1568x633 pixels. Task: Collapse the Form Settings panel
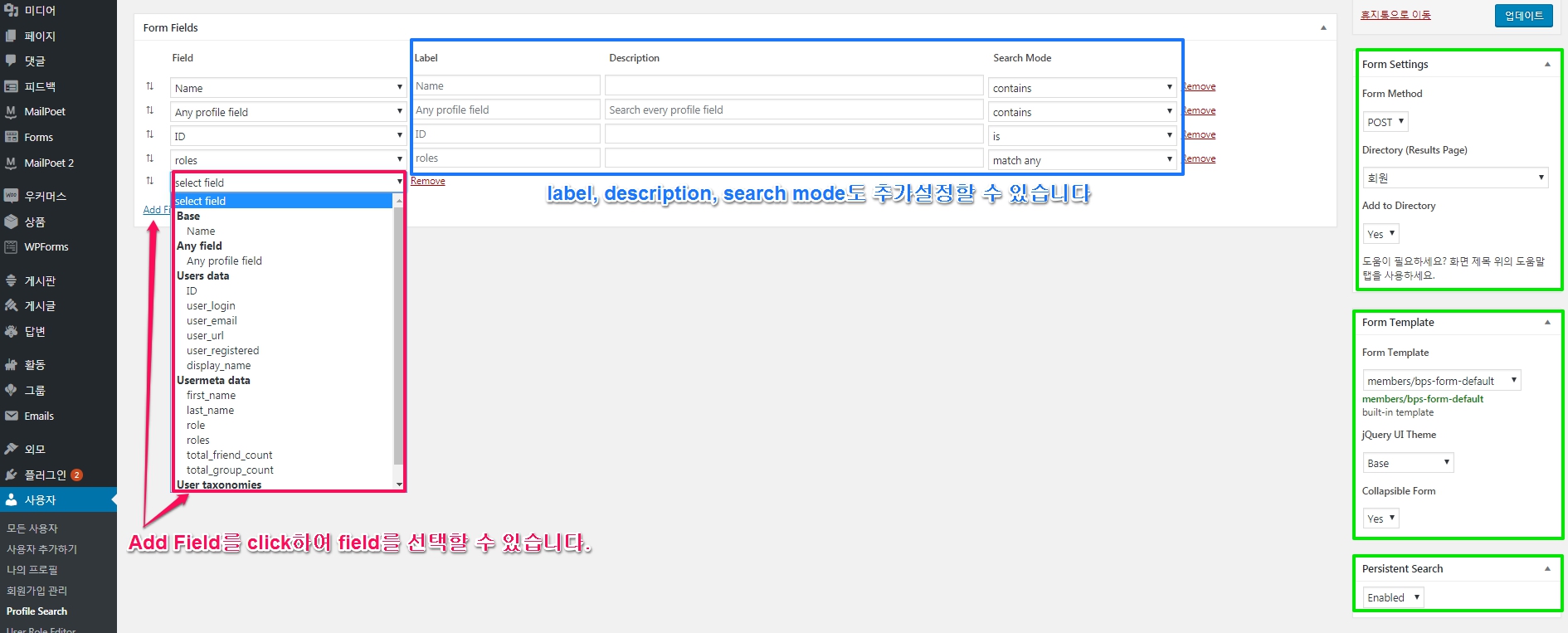pyautogui.click(x=1547, y=64)
